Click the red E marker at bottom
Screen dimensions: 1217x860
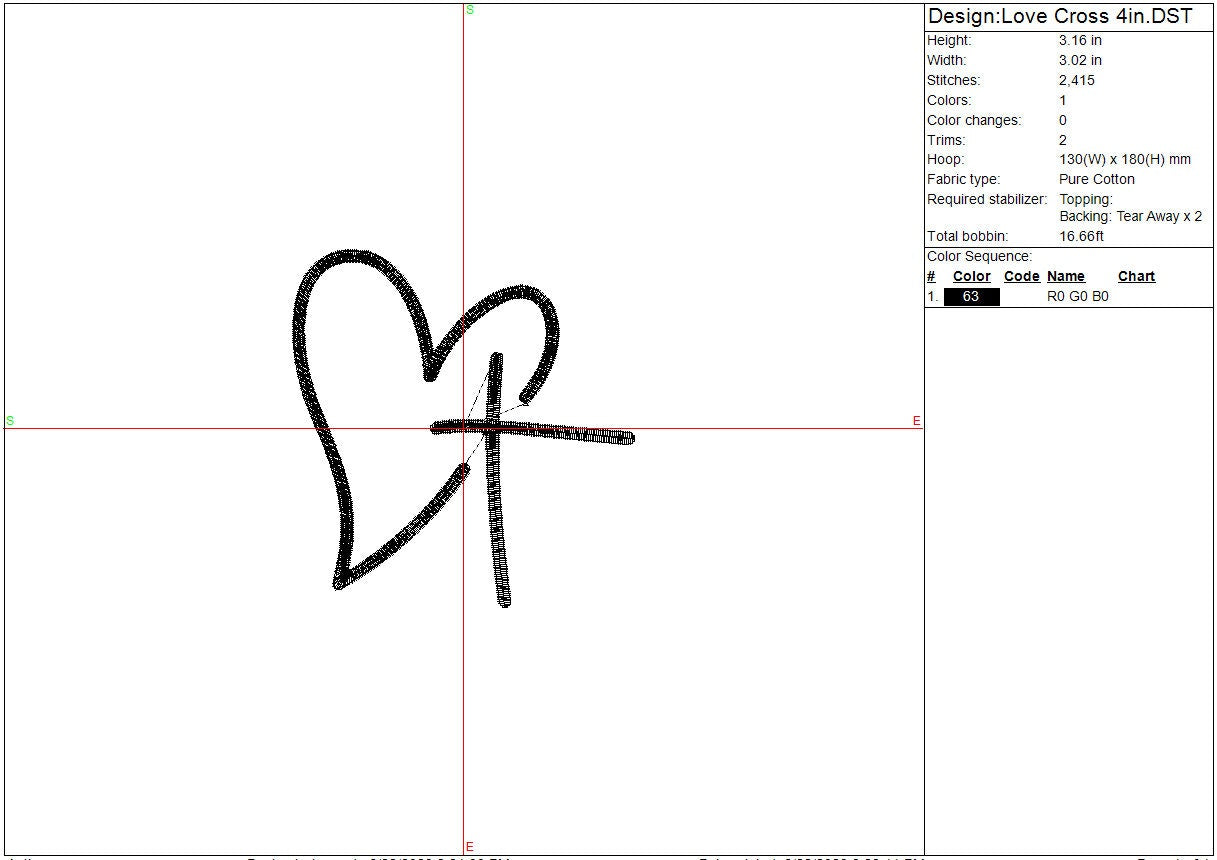(469, 847)
